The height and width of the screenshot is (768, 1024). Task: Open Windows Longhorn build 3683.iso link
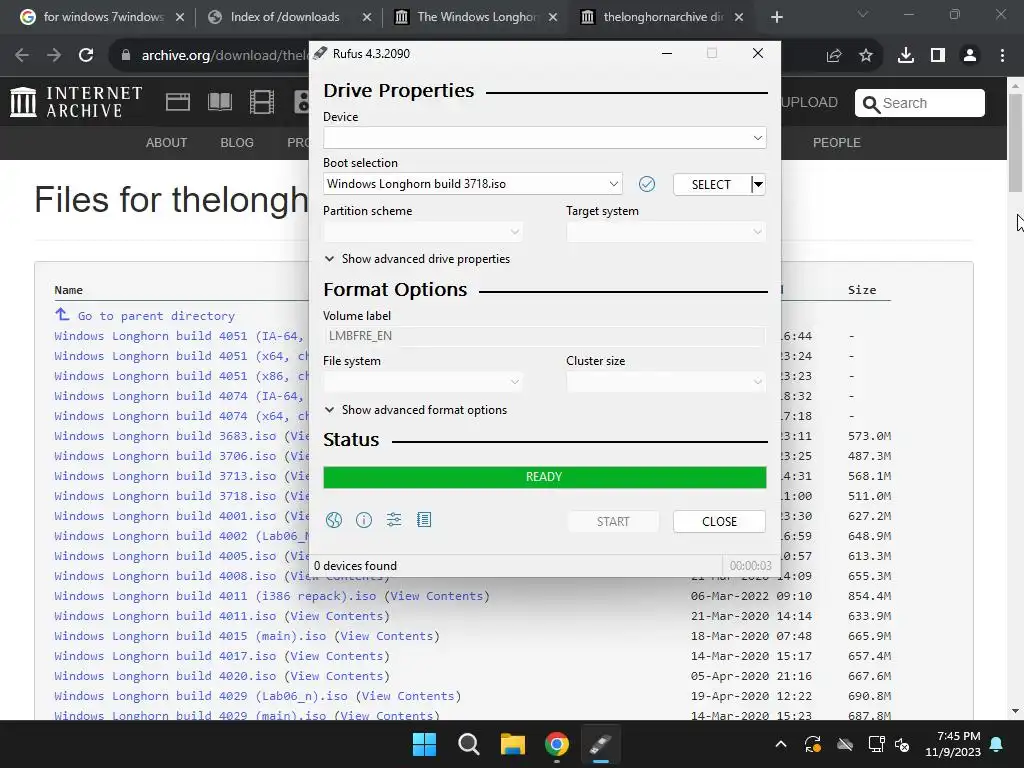(165, 436)
